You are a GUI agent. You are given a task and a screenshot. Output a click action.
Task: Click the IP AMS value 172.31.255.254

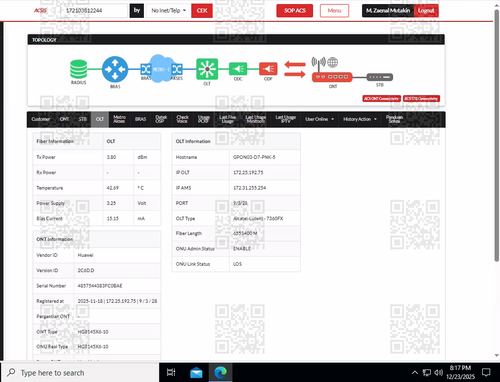[249, 188]
